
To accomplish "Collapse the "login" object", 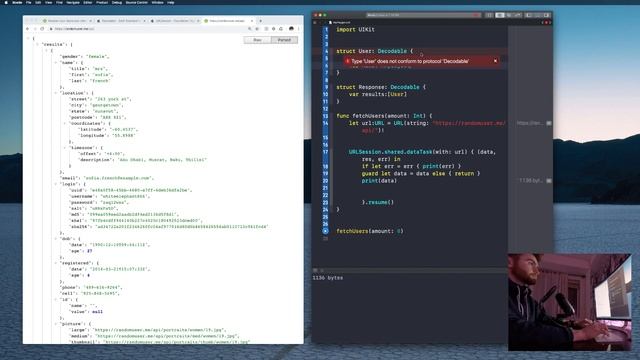I will point(56,184).
